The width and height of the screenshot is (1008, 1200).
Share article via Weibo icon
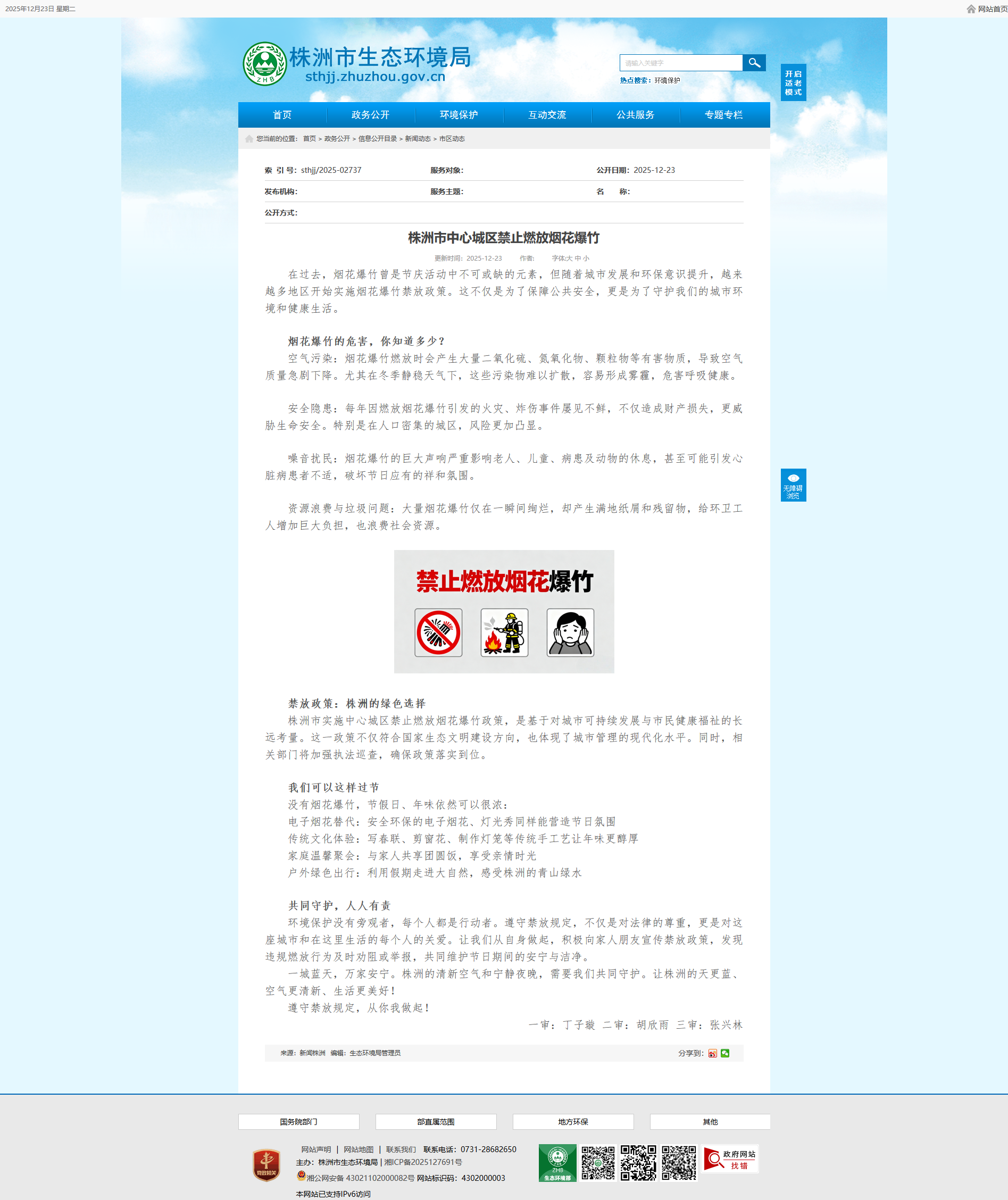tap(712, 1053)
